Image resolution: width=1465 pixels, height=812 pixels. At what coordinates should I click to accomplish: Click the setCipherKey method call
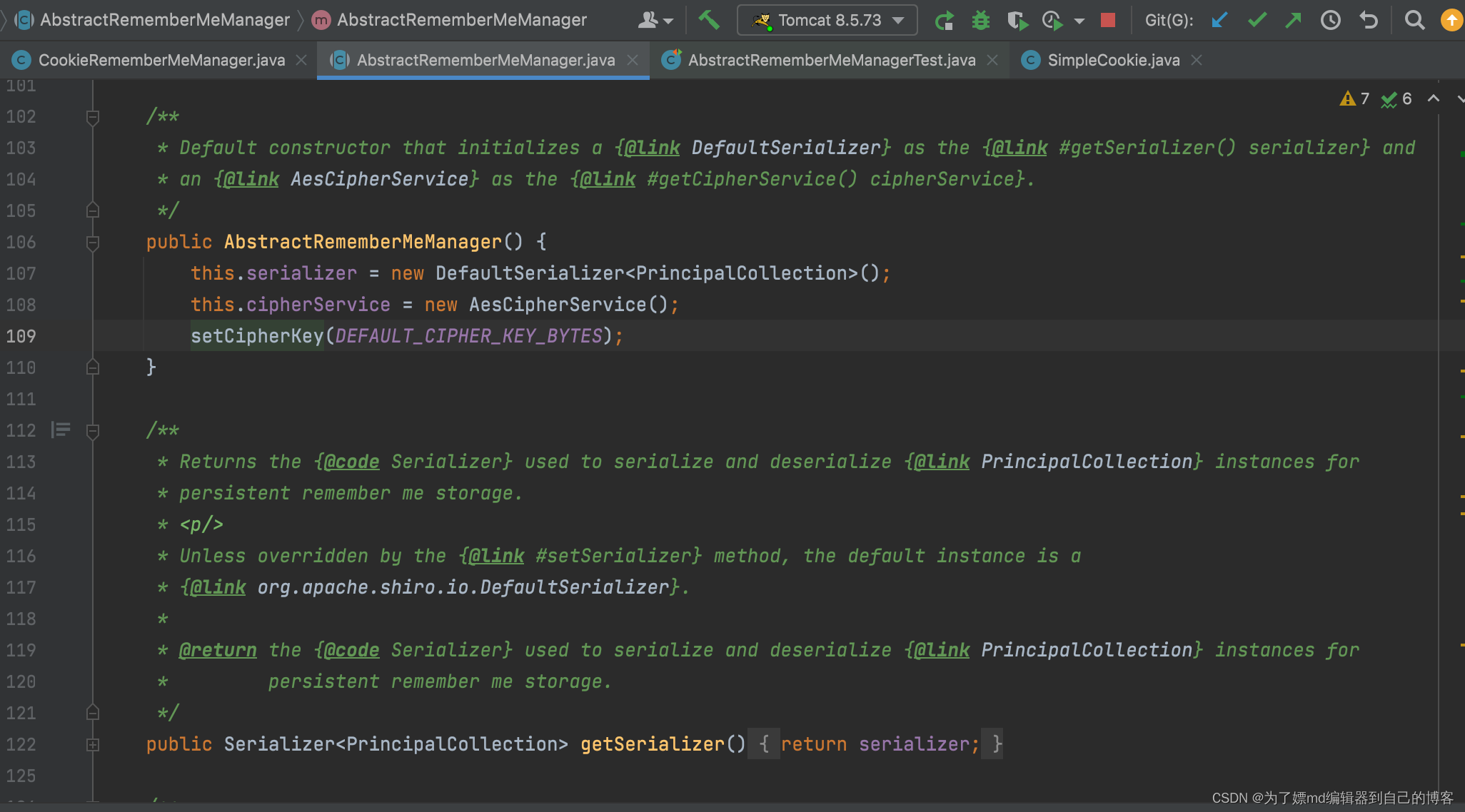(257, 336)
